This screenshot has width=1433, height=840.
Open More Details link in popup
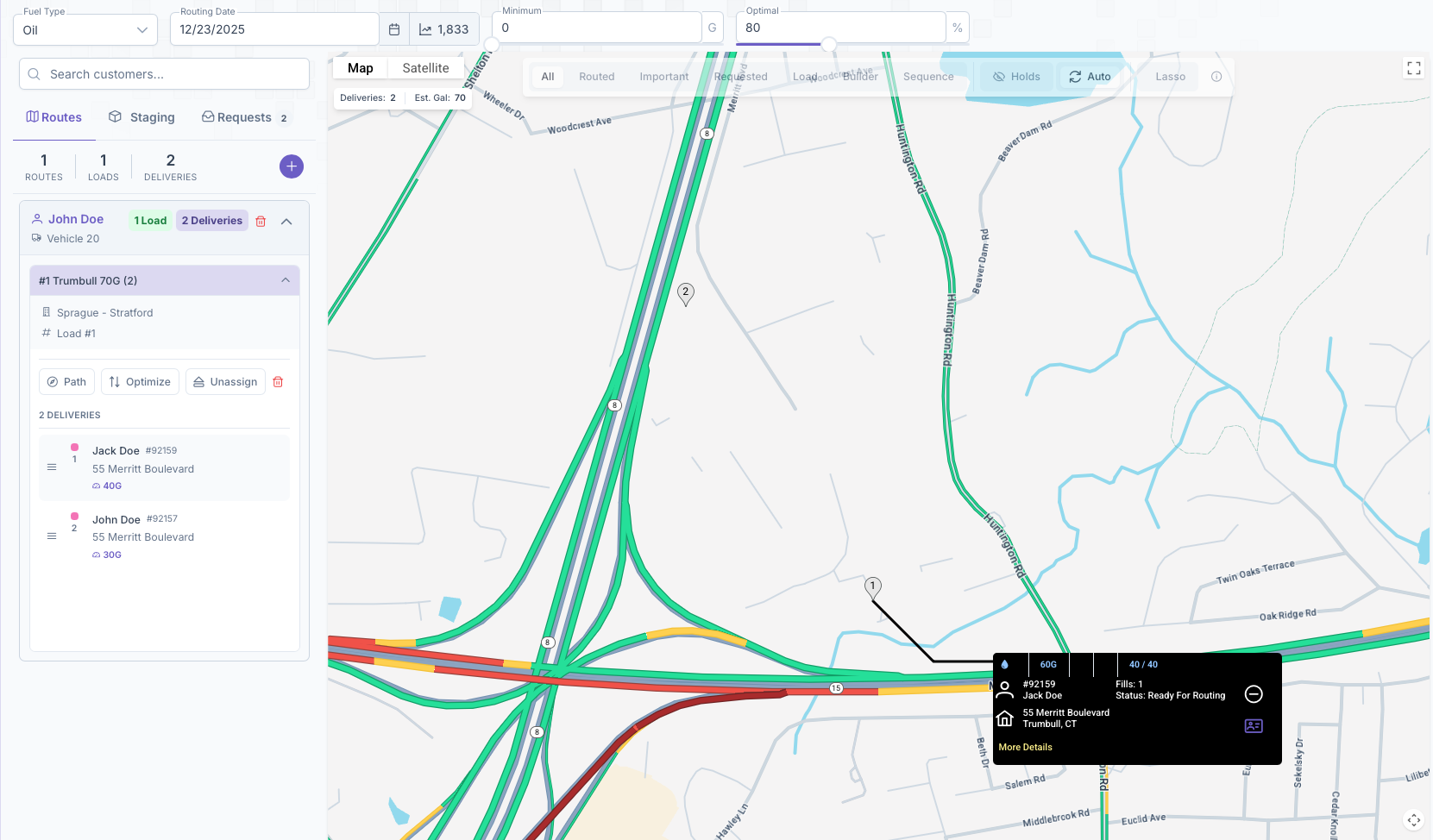(1025, 747)
